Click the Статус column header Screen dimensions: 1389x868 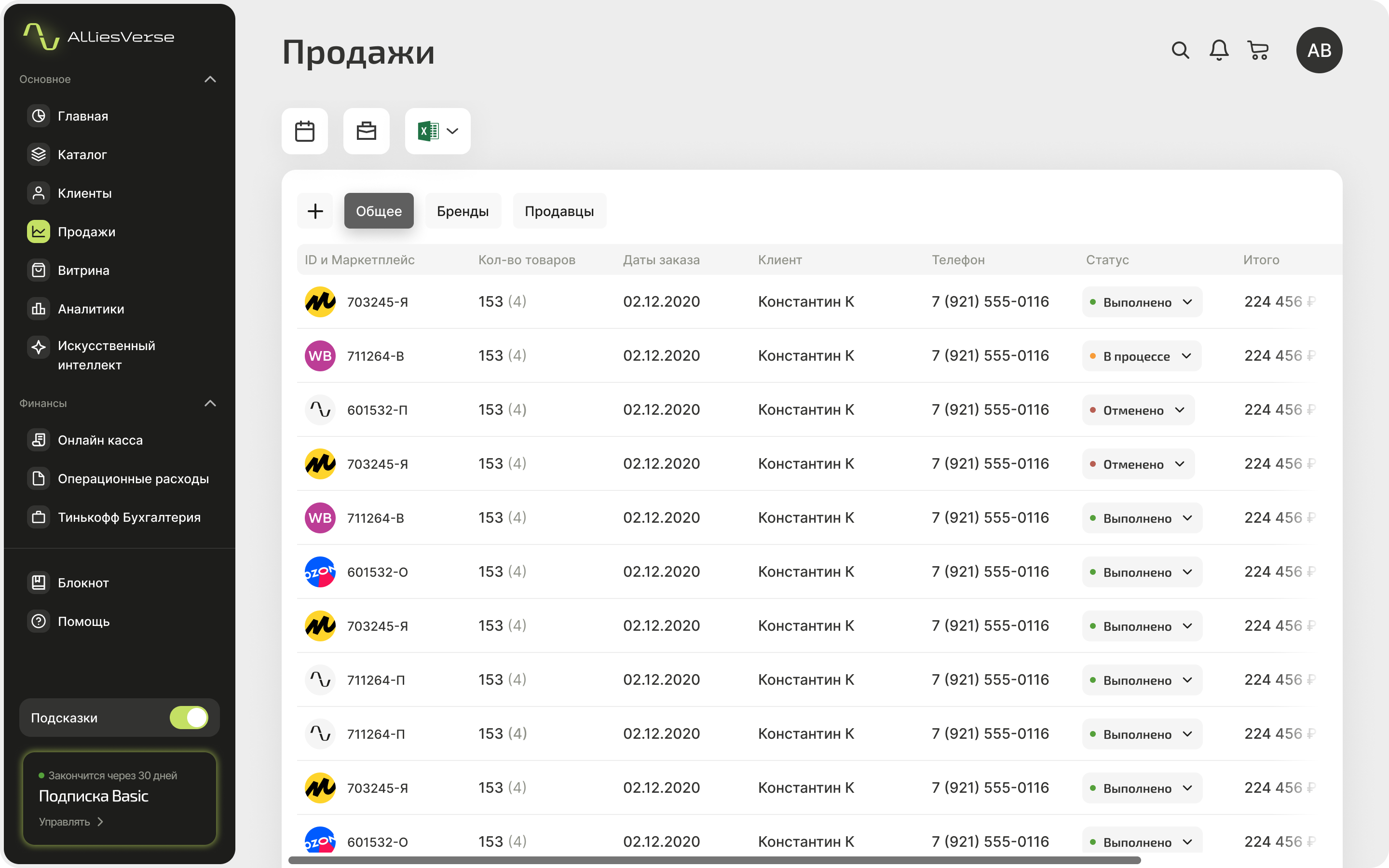tap(1107, 259)
